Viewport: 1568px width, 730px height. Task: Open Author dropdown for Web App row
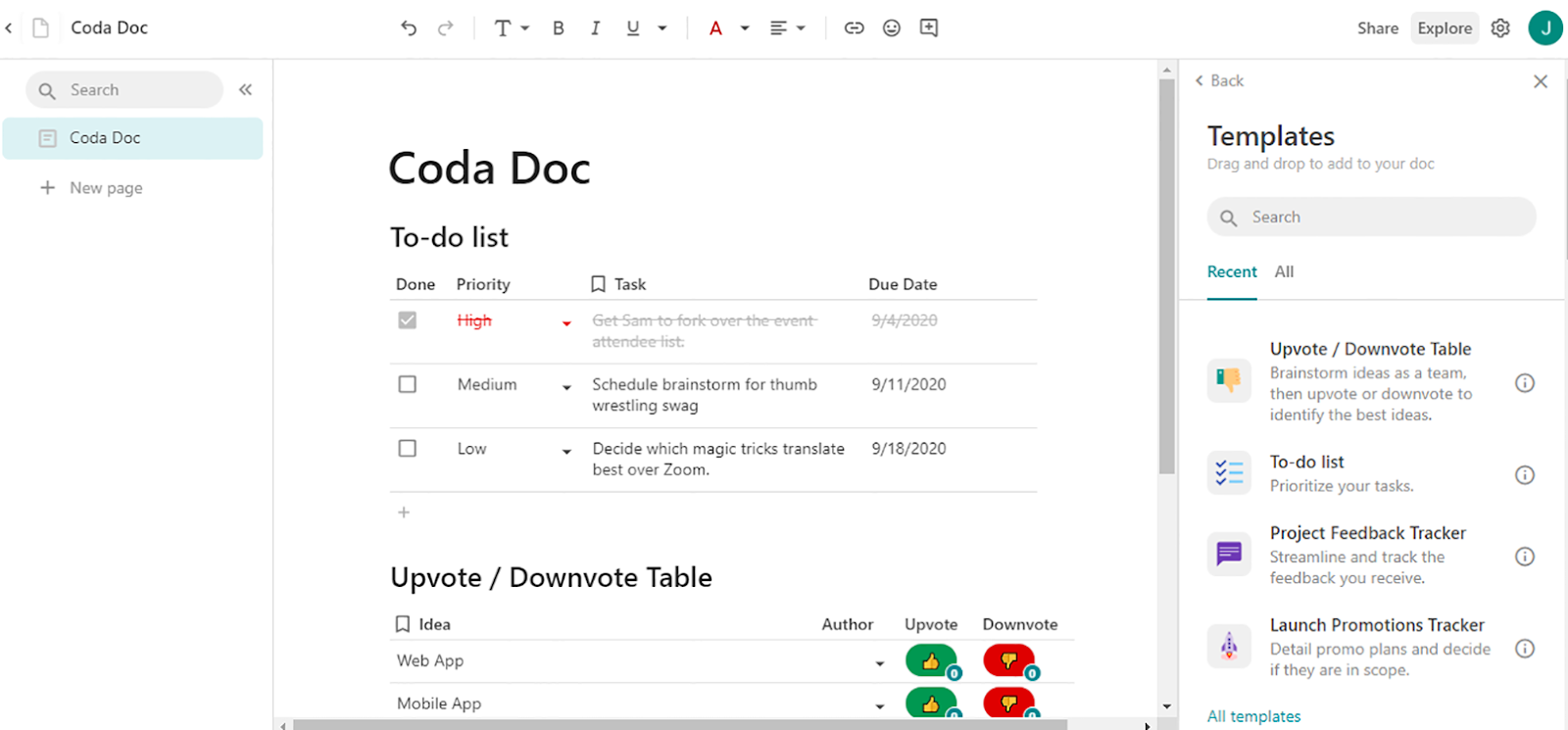click(880, 663)
